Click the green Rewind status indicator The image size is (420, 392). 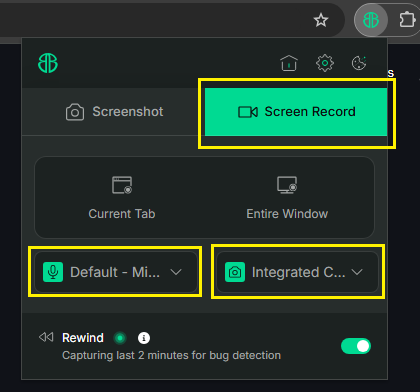coord(120,338)
